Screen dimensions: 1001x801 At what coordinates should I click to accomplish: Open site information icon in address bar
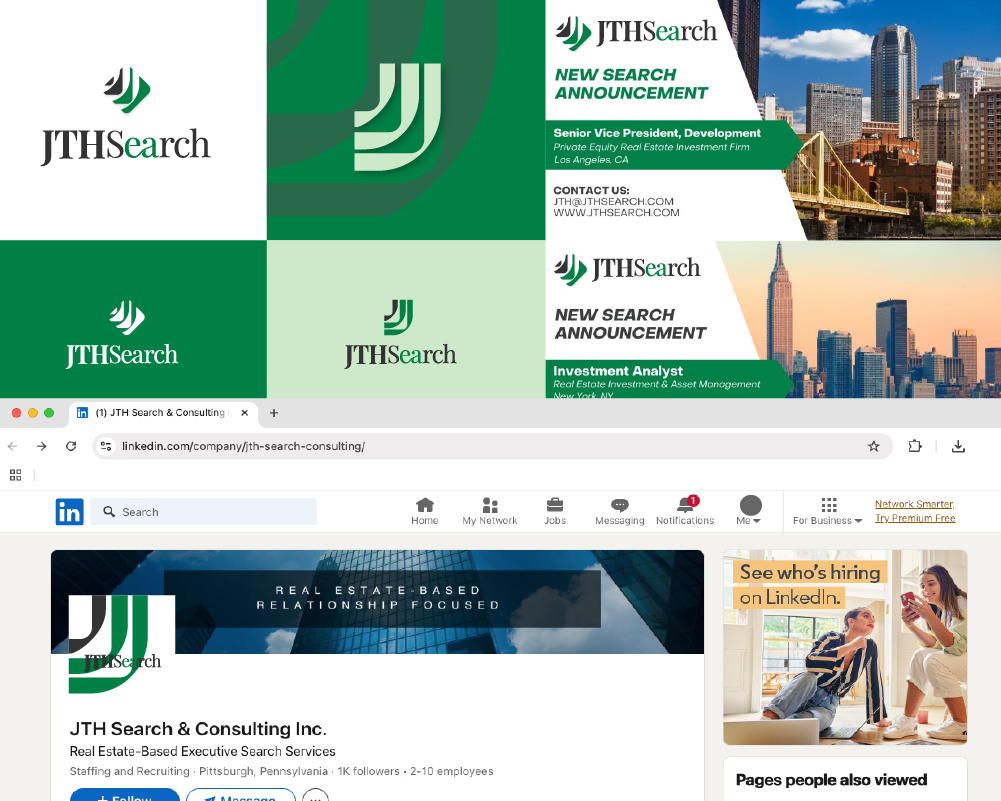click(x=106, y=446)
